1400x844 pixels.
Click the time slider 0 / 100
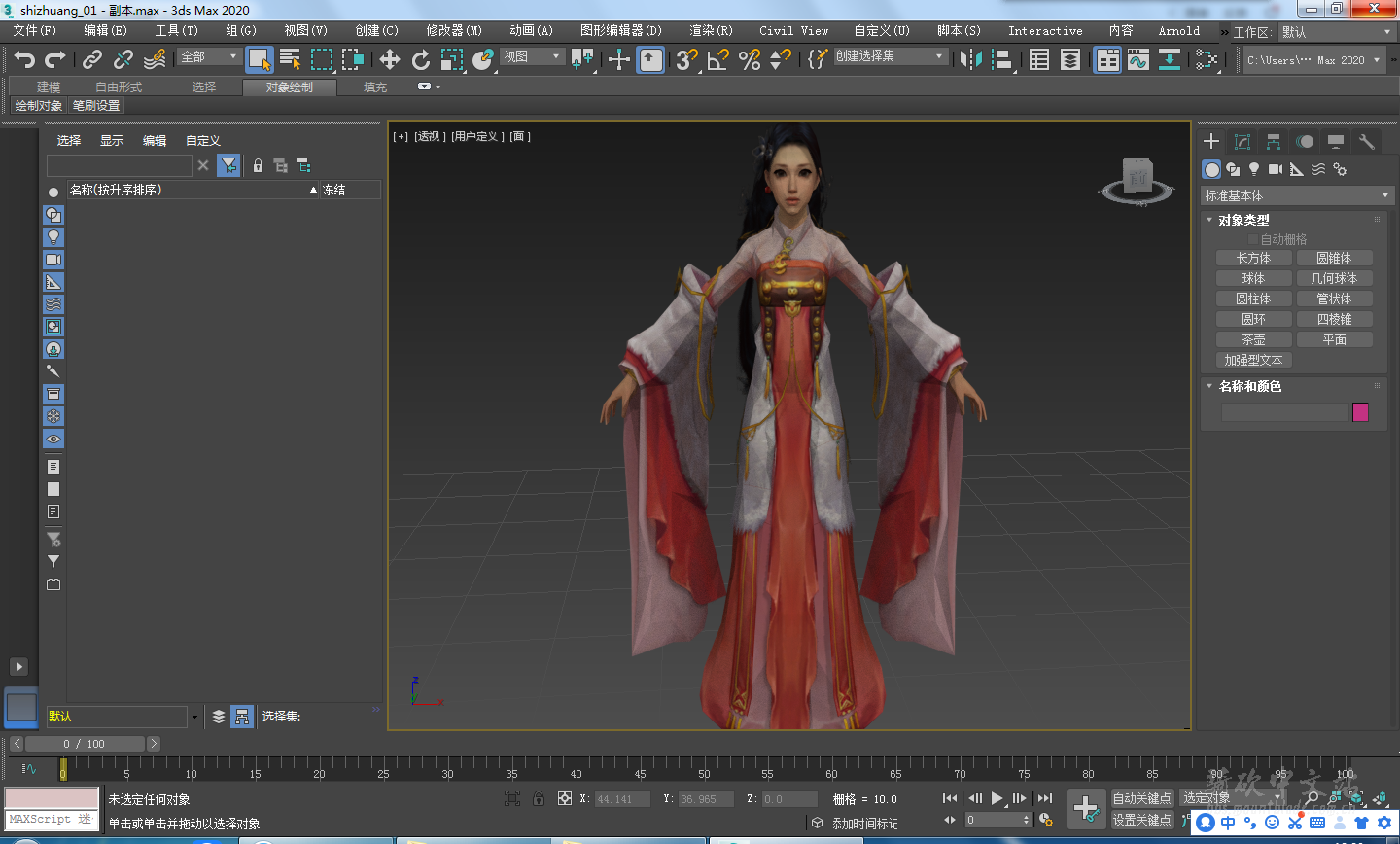coord(85,744)
